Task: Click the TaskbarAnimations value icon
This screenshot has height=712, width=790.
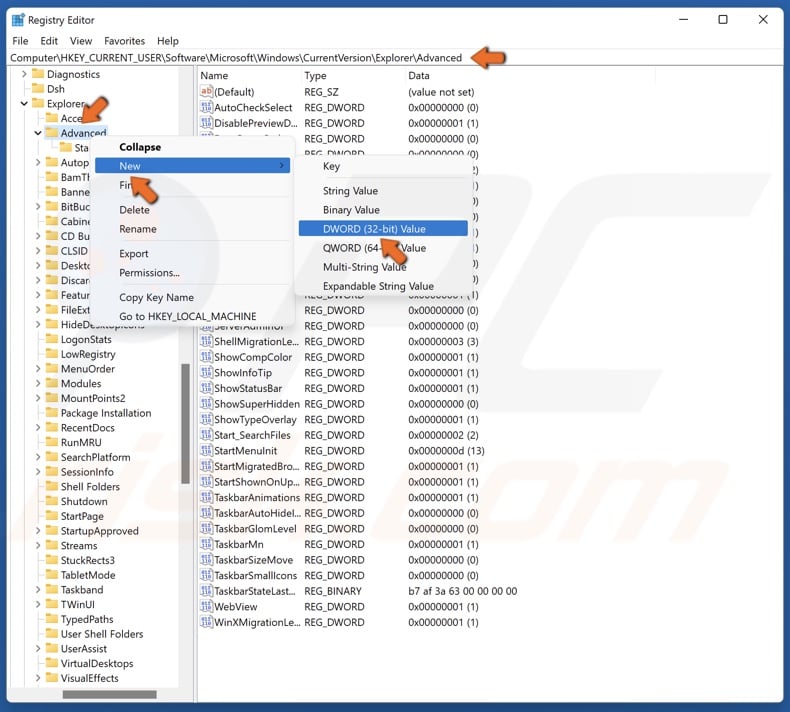Action: tap(206, 497)
